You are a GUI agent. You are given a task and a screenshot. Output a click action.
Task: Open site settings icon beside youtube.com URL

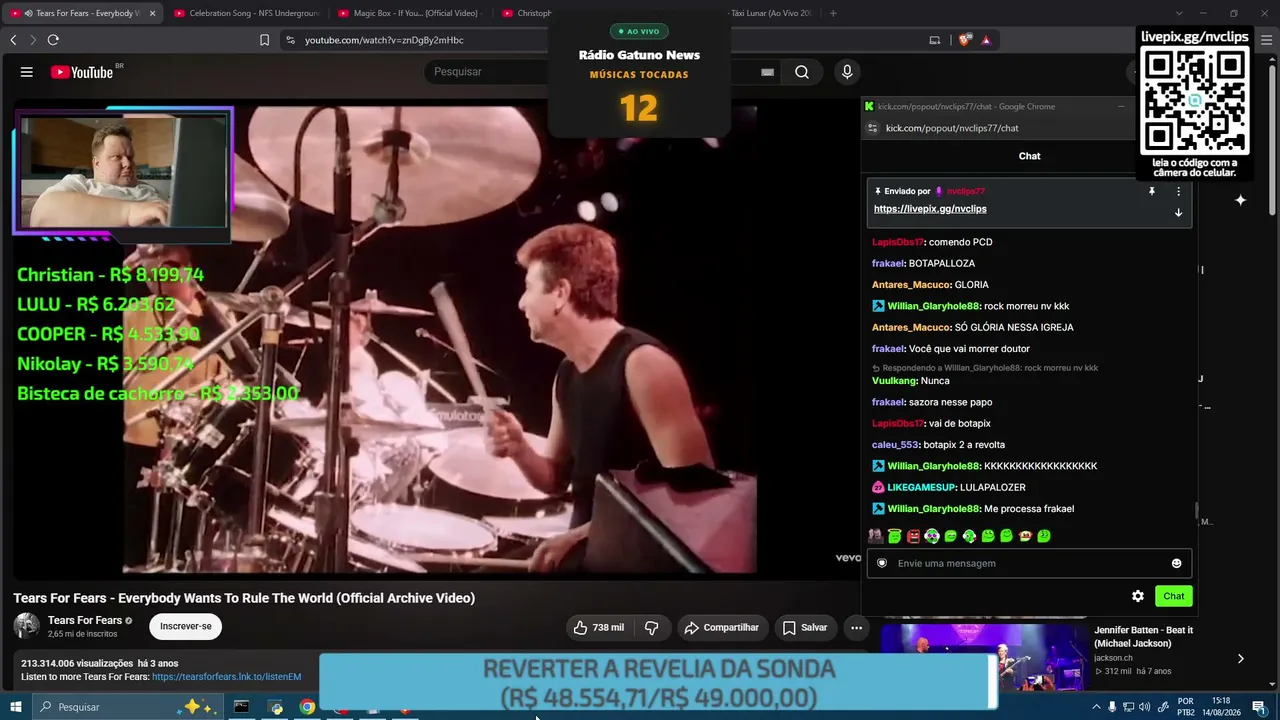point(290,40)
